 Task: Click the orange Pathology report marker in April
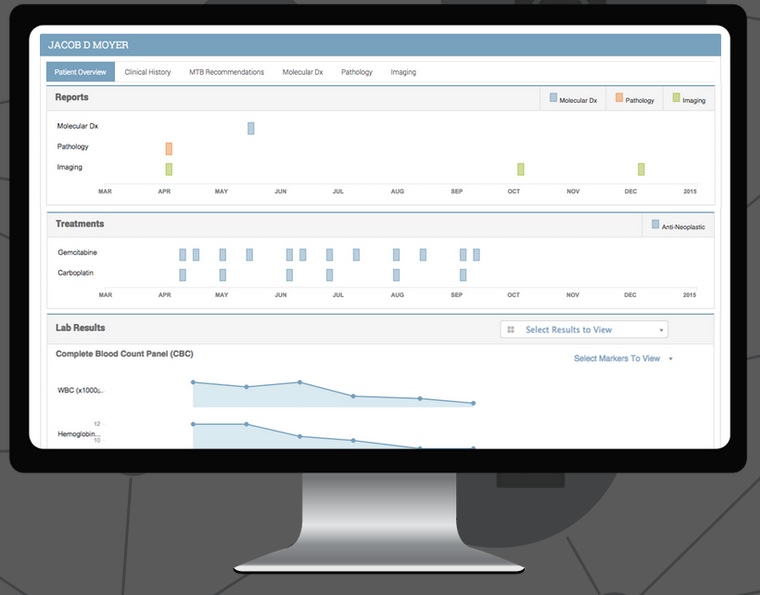click(169, 148)
